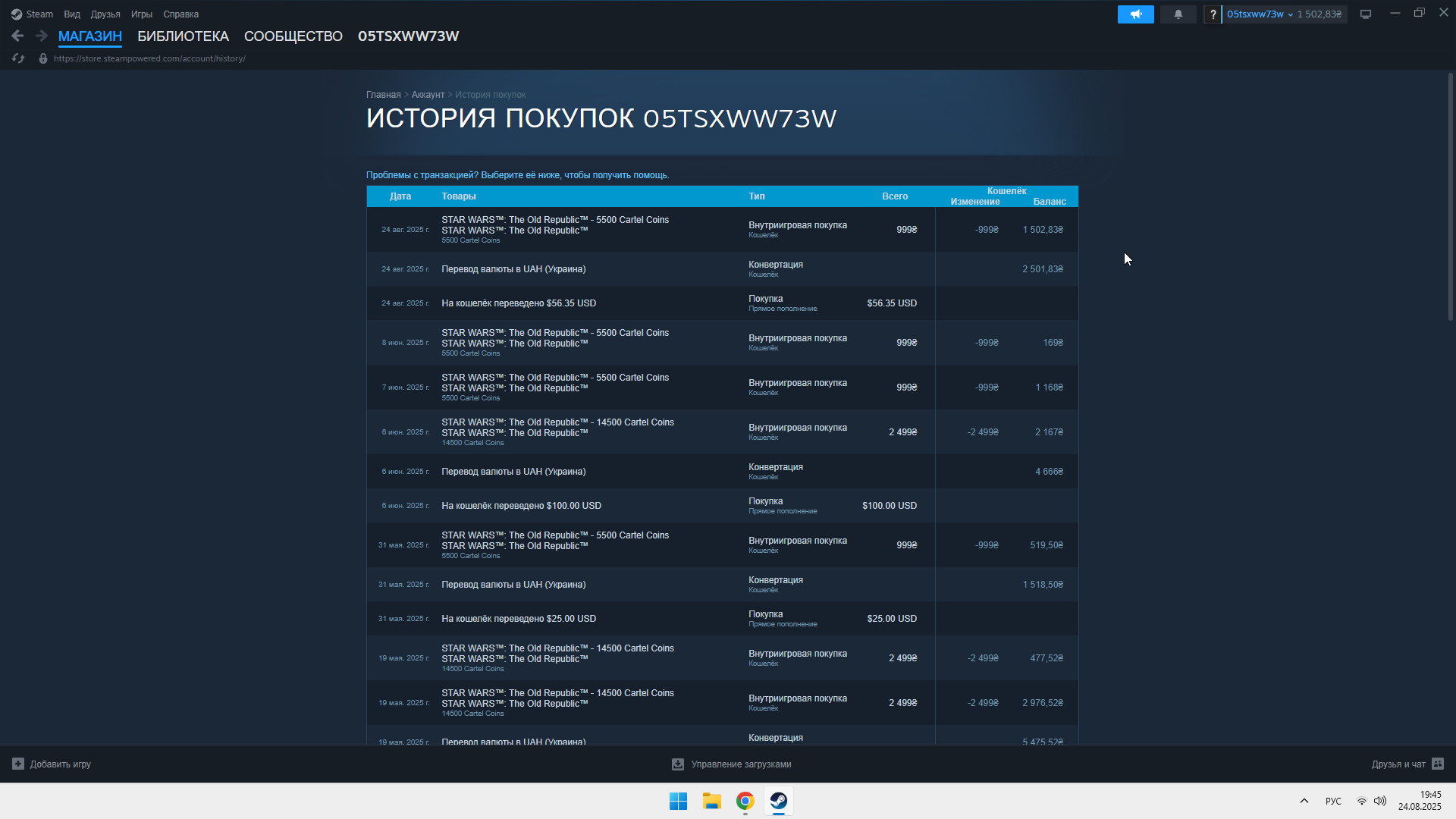
Task: Click Друзья и чат button
Action: coord(1407,764)
